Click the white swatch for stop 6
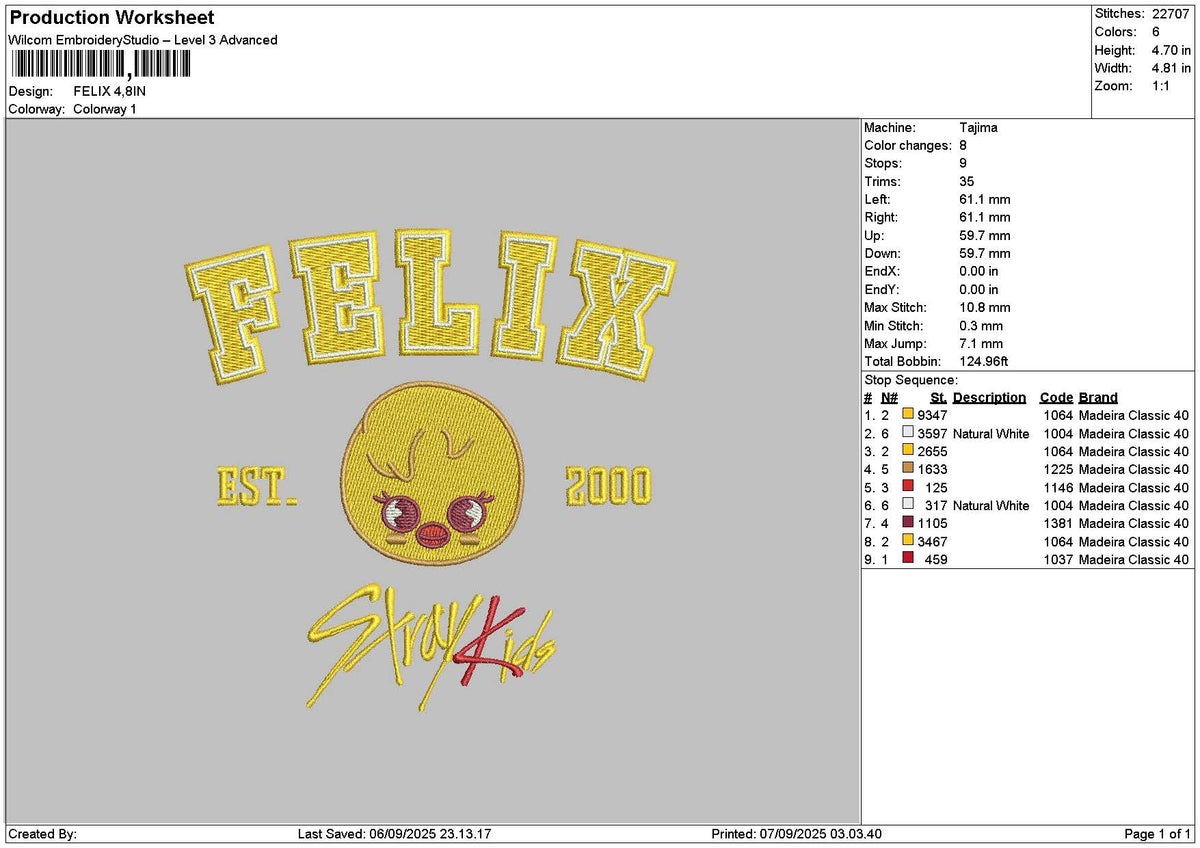This screenshot has width=1200, height=848. (x=908, y=505)
